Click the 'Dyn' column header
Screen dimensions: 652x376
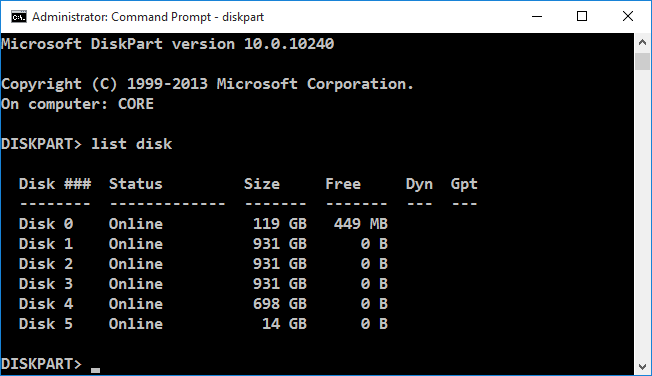[419, 184]
